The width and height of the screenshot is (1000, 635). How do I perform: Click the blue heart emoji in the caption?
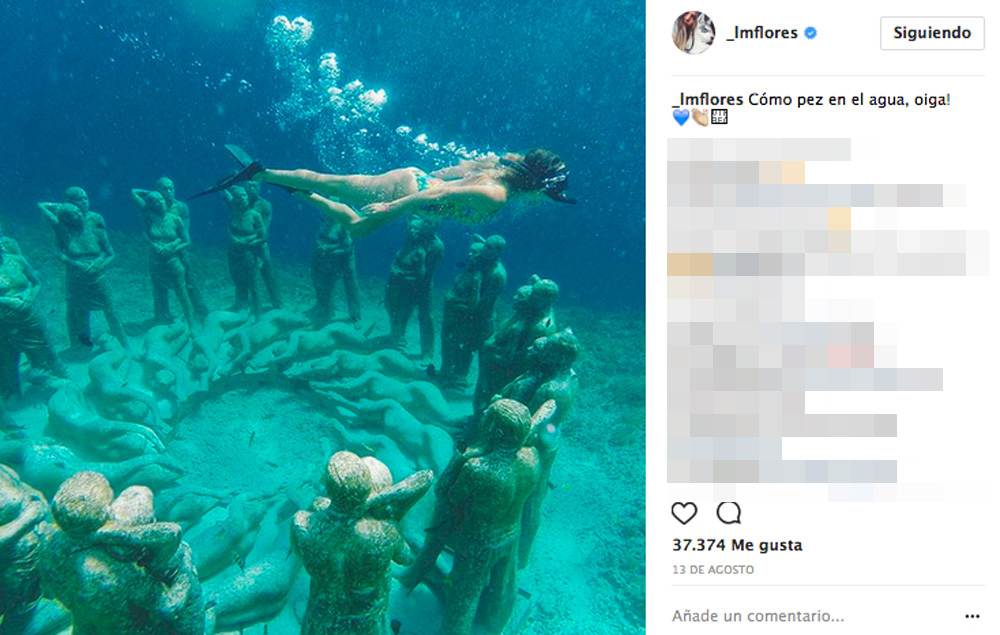tap(681, 117)
